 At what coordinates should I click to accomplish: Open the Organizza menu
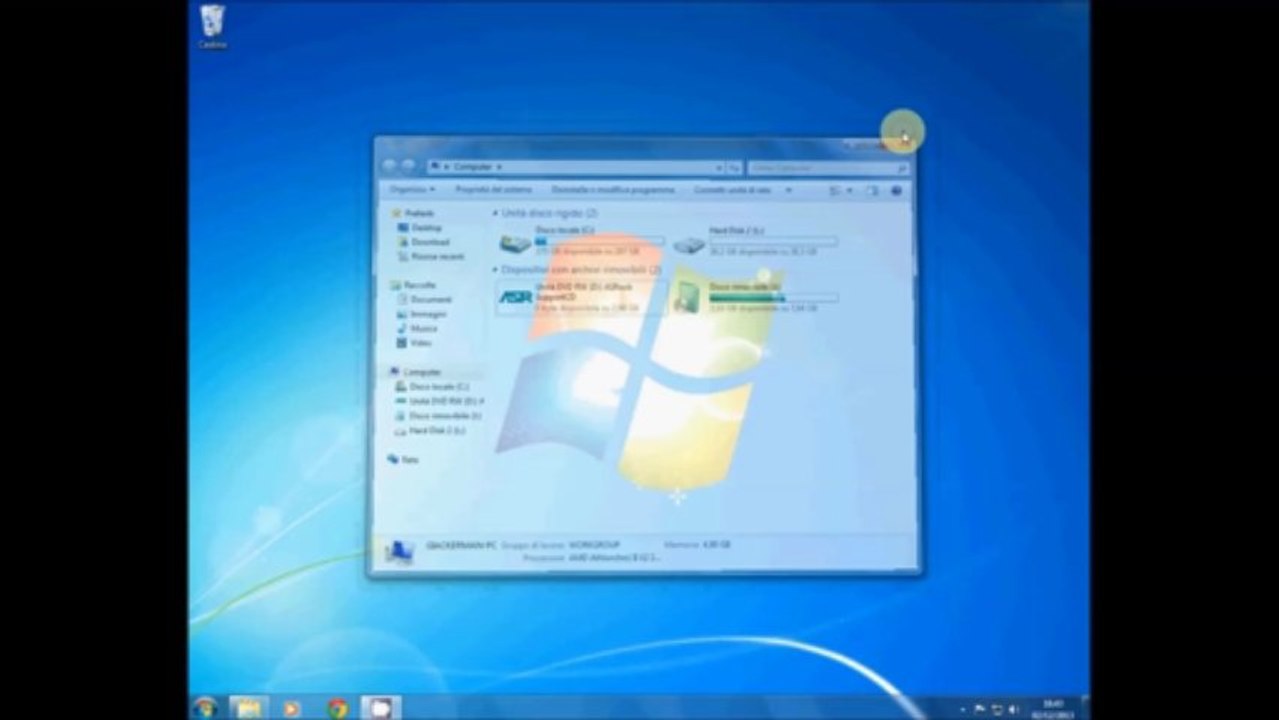[x=412, y=189]
